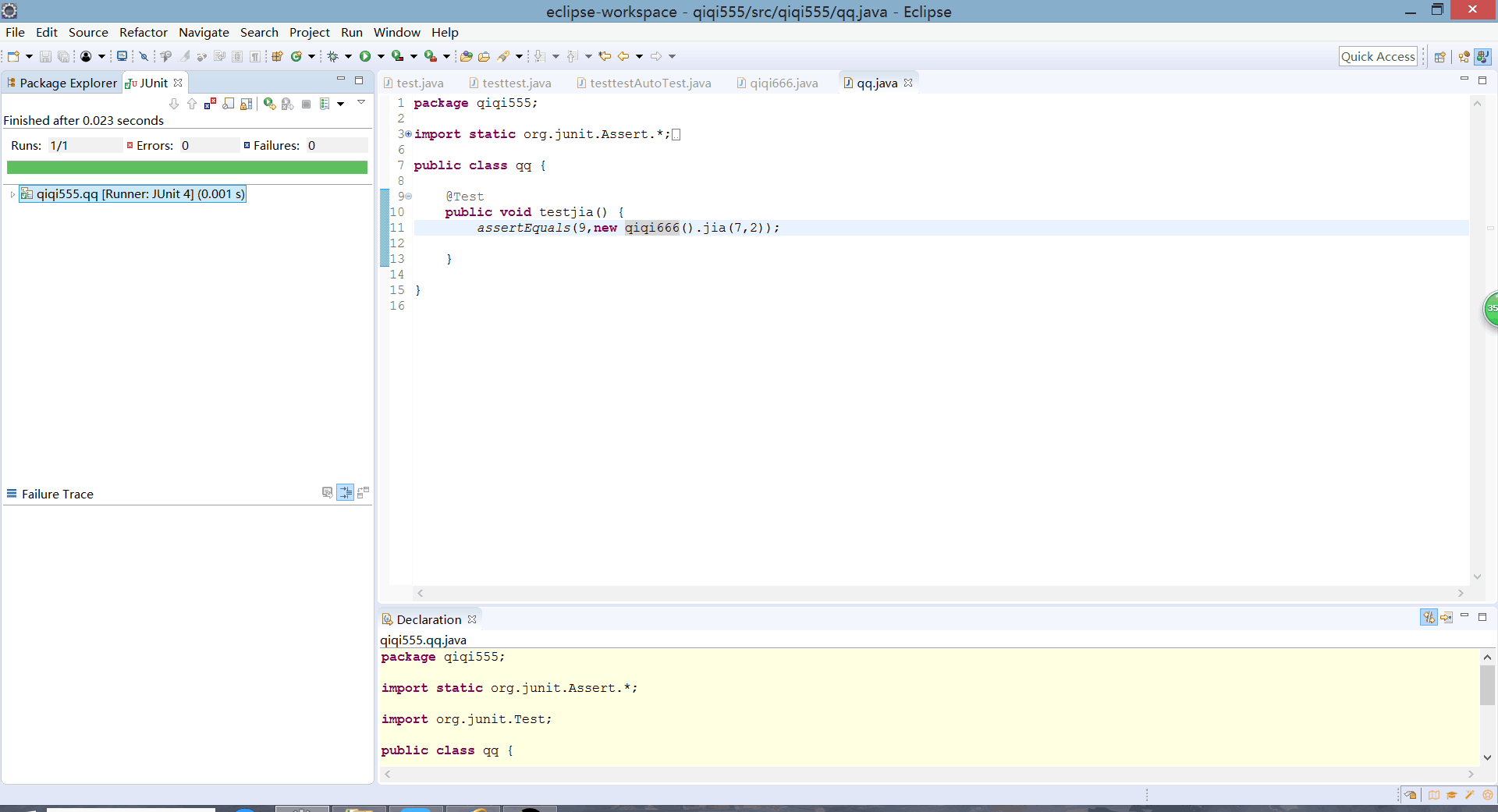Click the Open Perspective icon
The width and height of the screenshot is (1498, 812).
point(1440,56)
